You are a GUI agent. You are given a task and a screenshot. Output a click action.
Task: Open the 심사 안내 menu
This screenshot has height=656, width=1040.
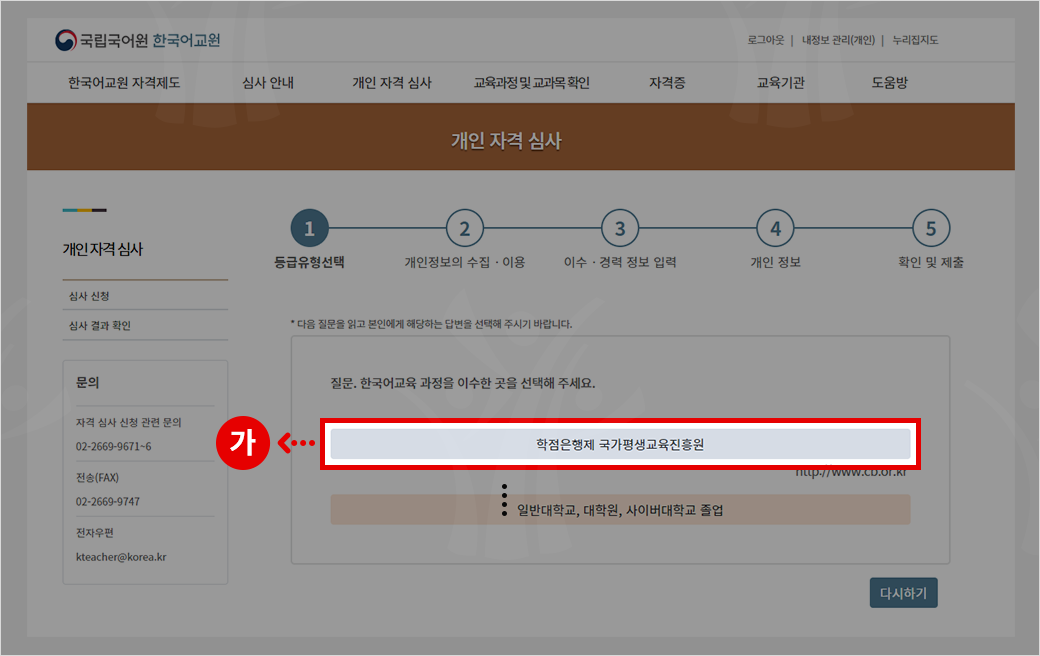click(x=268, y=83)
